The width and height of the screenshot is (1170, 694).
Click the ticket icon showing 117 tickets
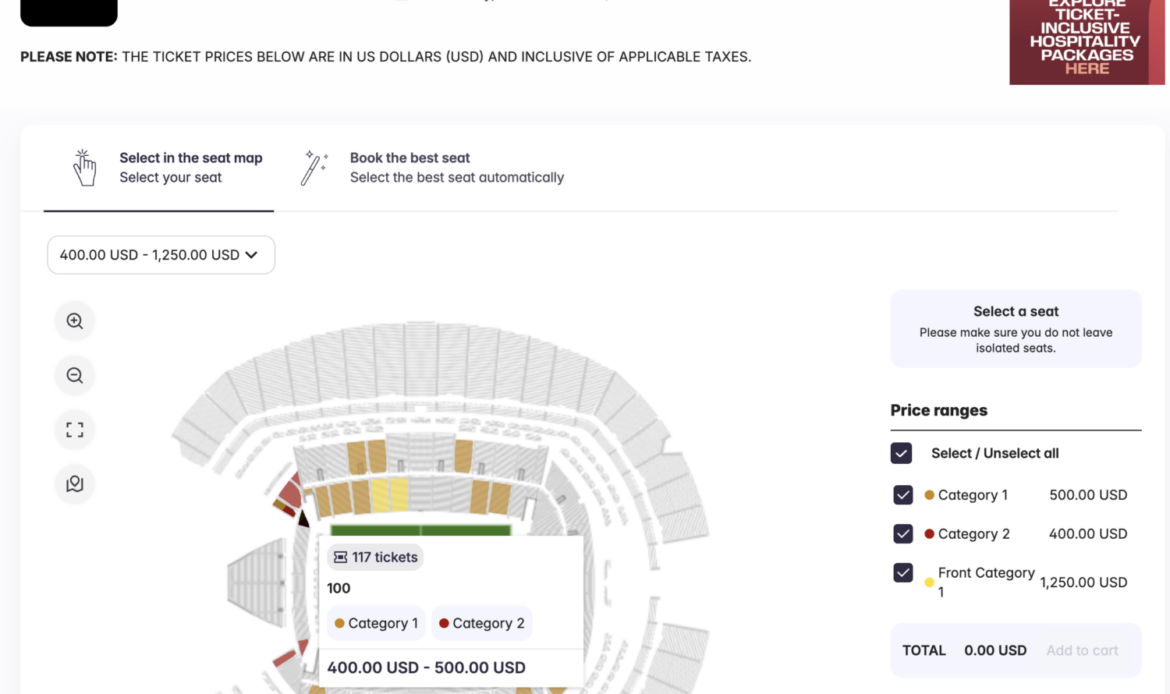[340, 557]
